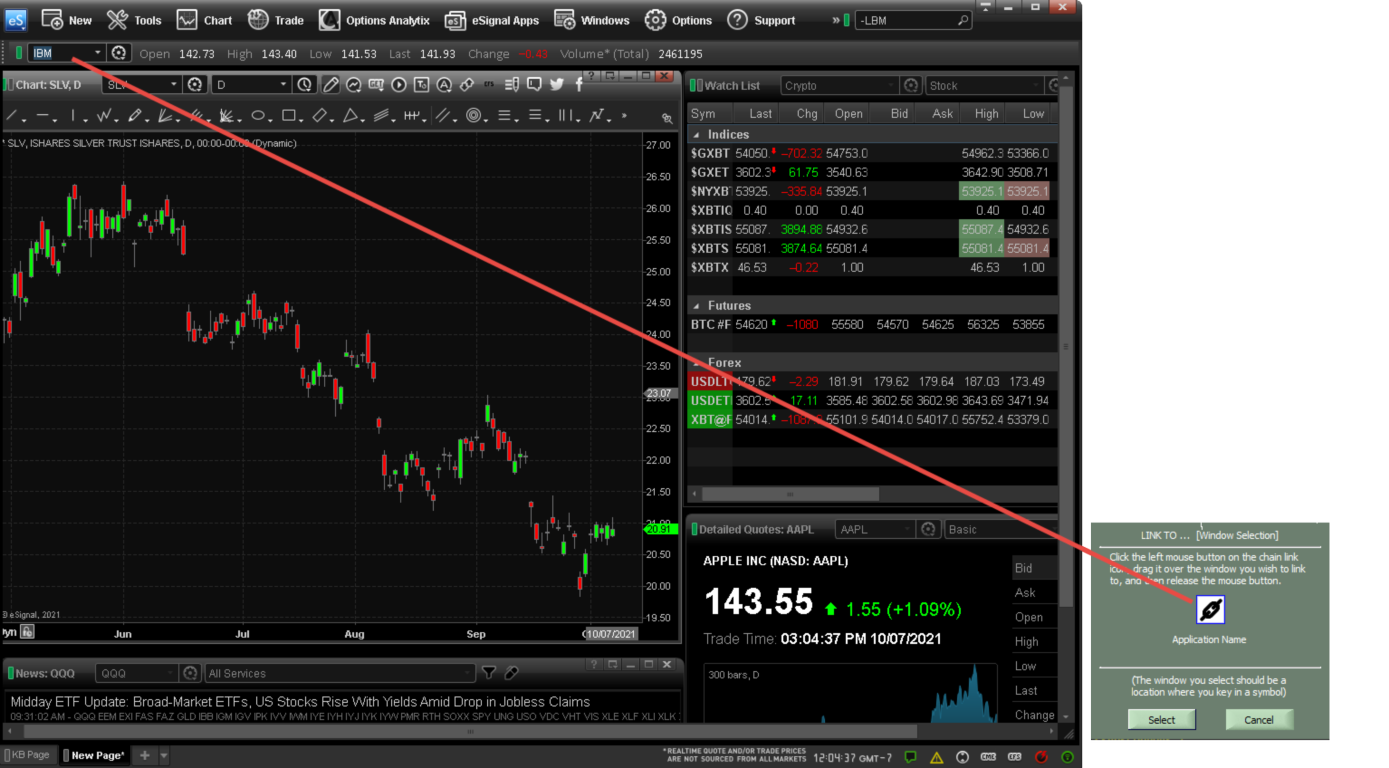
Task: Open the Tools menu
Action: pyautogui.click(x=134, y=20)
